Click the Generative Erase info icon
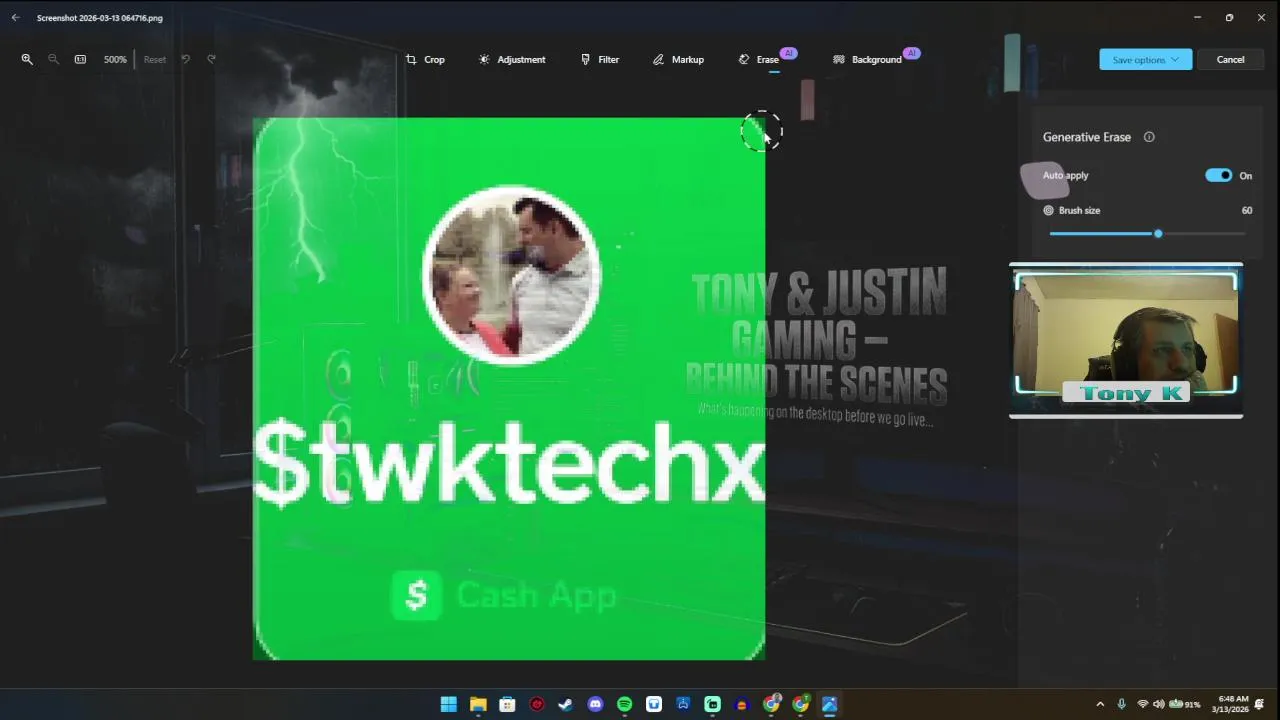 pos(1149,137)
